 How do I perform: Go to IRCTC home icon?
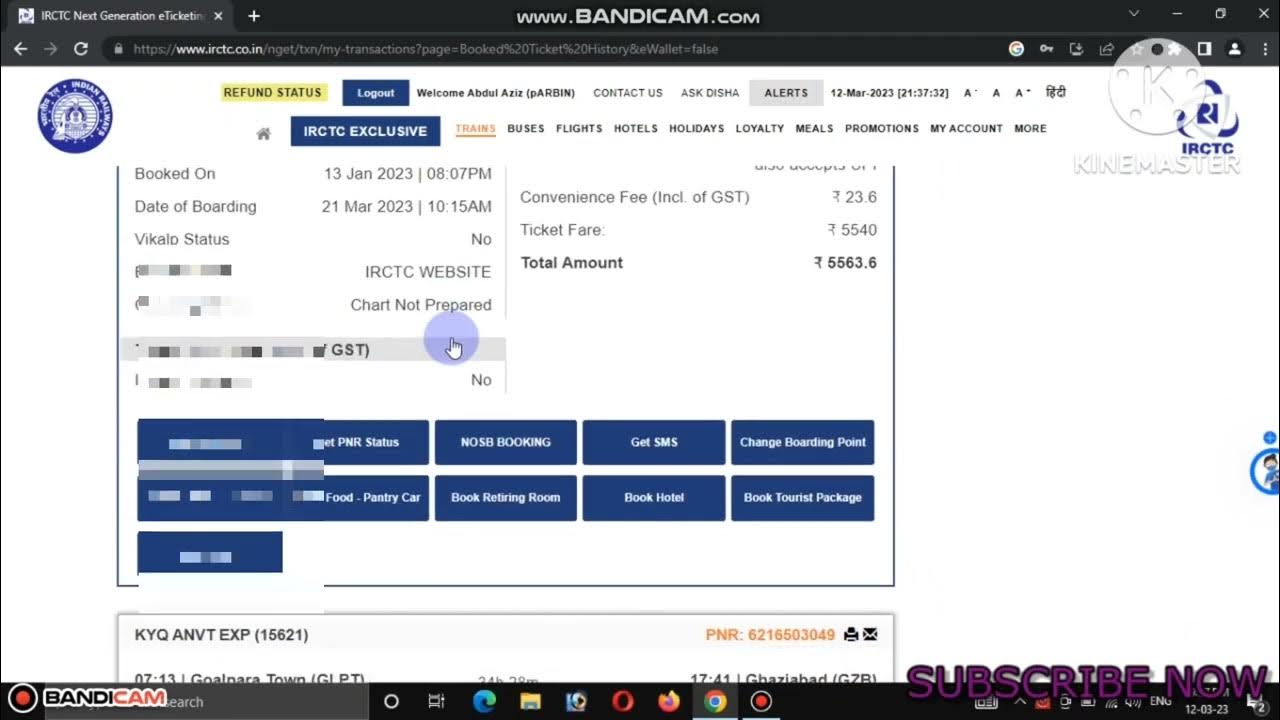[x=263, y=133]
